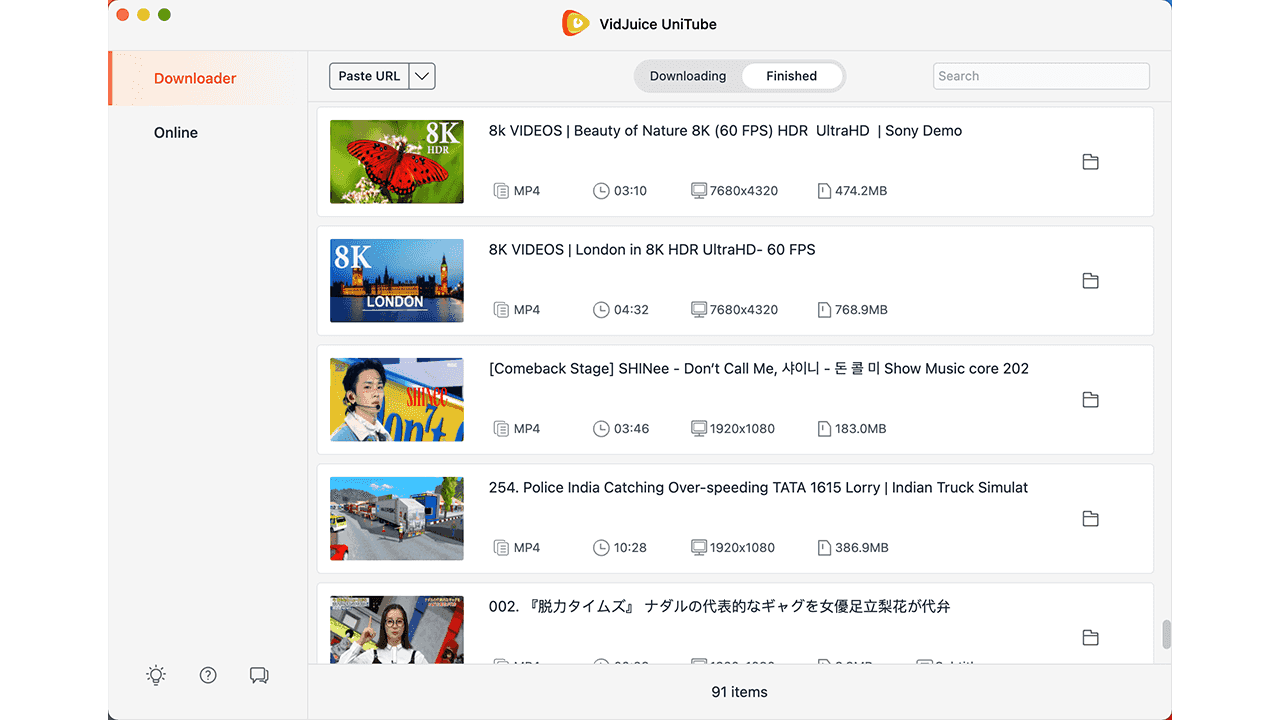Click resolution icon in Police India row
This screenshot has width=1280, height=720.
699,548
